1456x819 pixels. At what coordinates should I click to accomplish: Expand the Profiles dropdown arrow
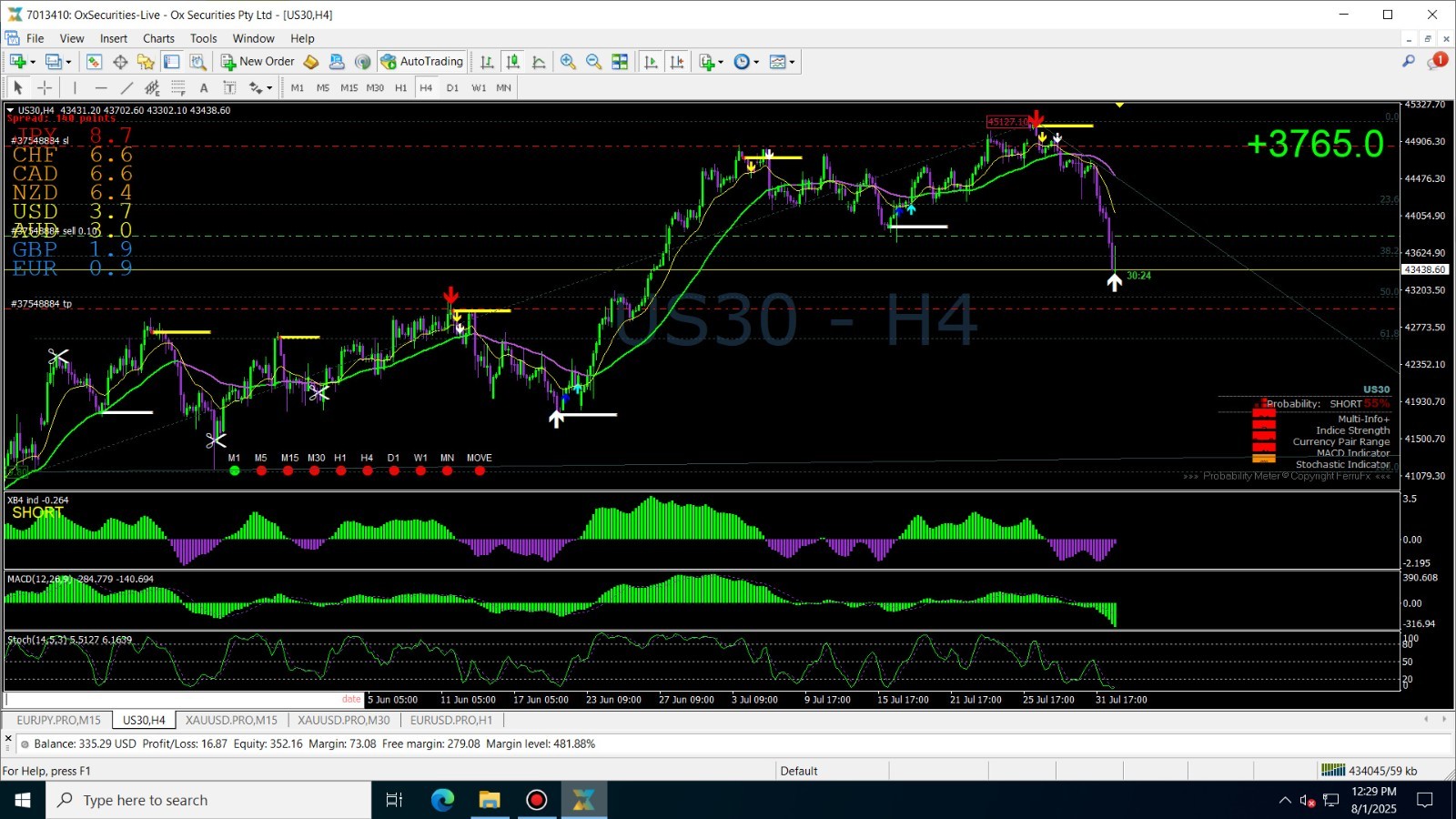coord(68,62)
